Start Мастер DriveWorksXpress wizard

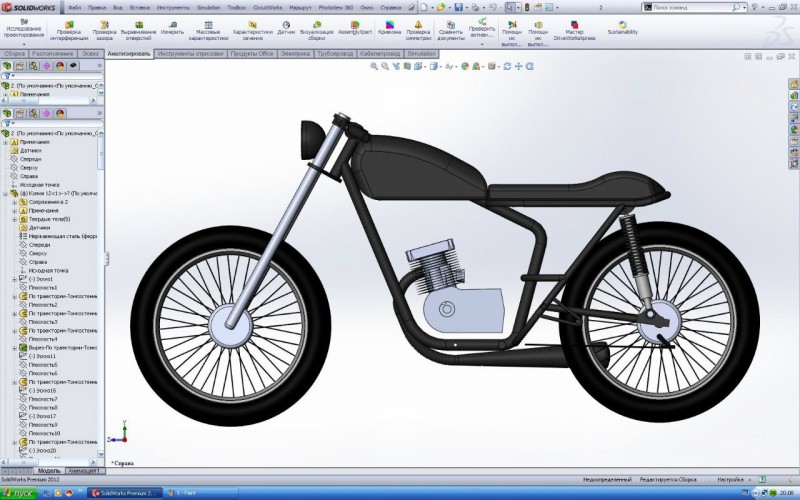click(574, 31)
